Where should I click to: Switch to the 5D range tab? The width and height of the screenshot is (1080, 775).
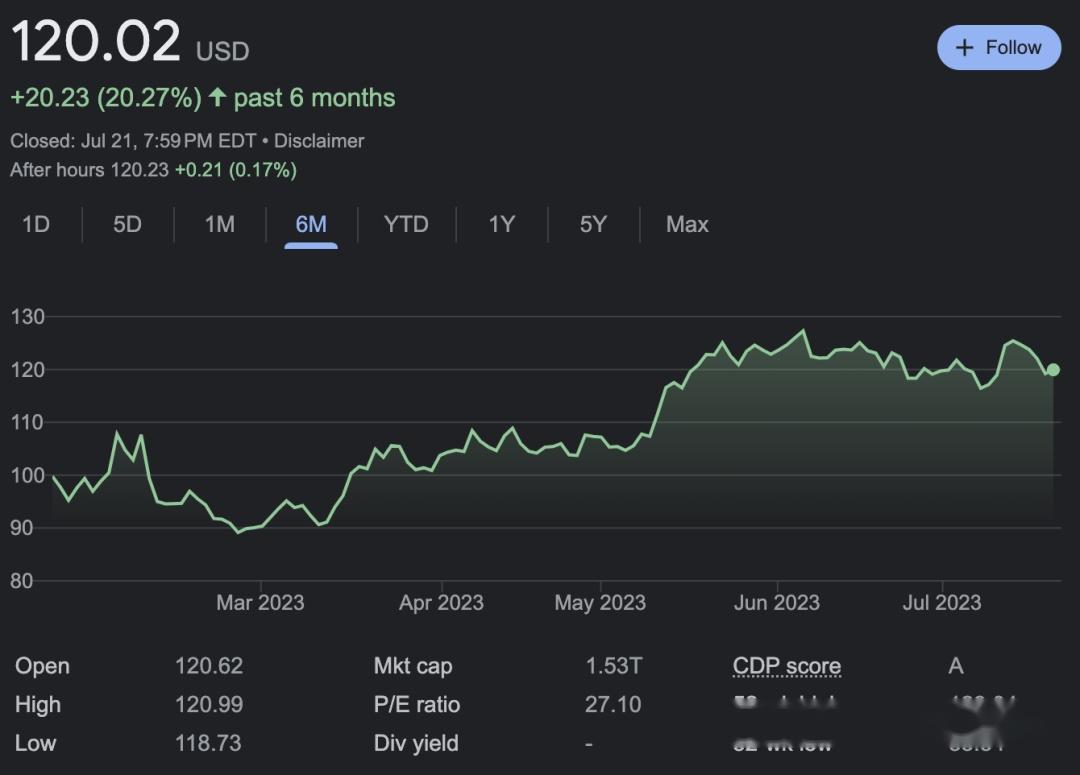tap(127, 224)
